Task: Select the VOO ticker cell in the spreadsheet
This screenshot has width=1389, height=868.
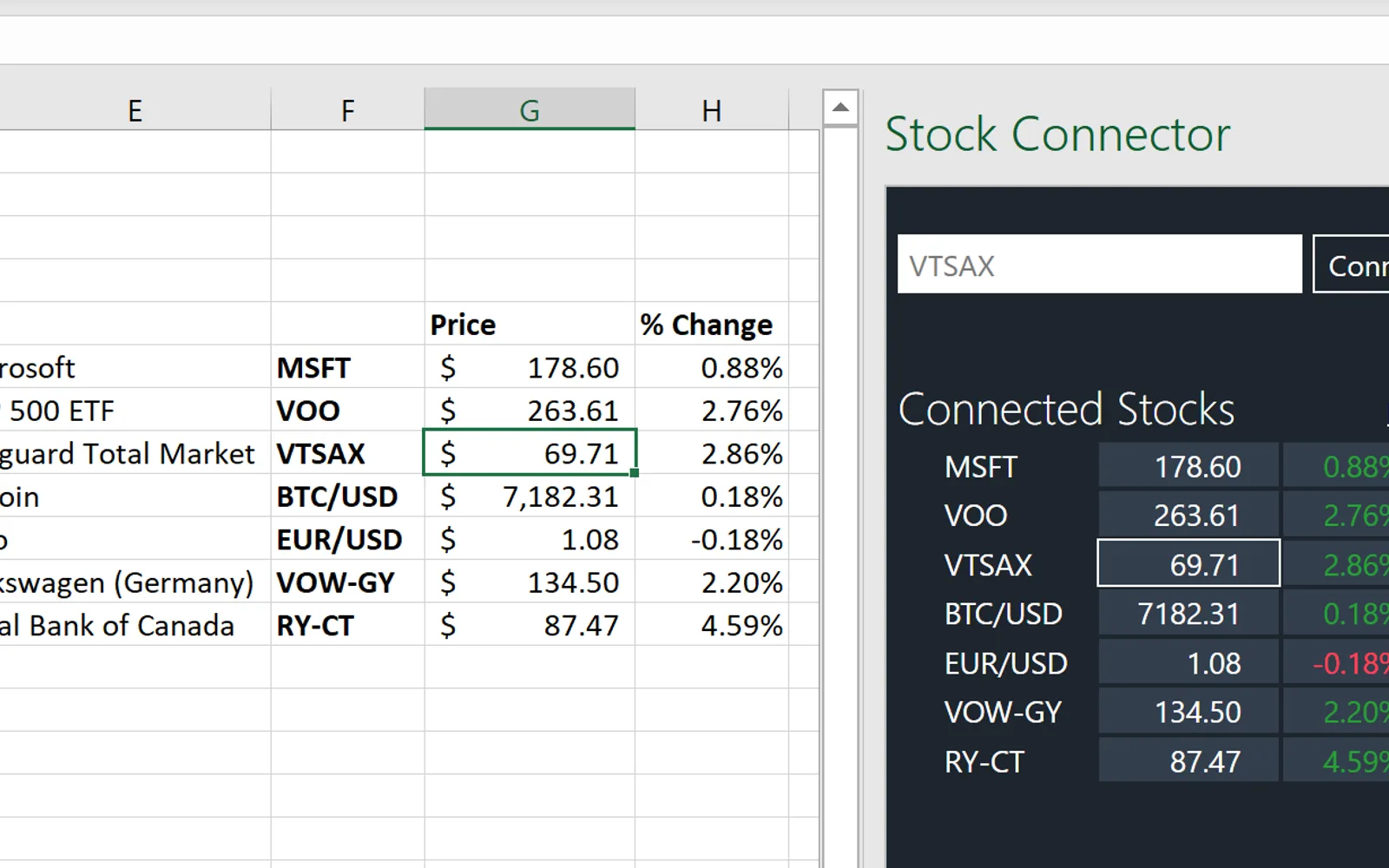Action: click(347, 410)
